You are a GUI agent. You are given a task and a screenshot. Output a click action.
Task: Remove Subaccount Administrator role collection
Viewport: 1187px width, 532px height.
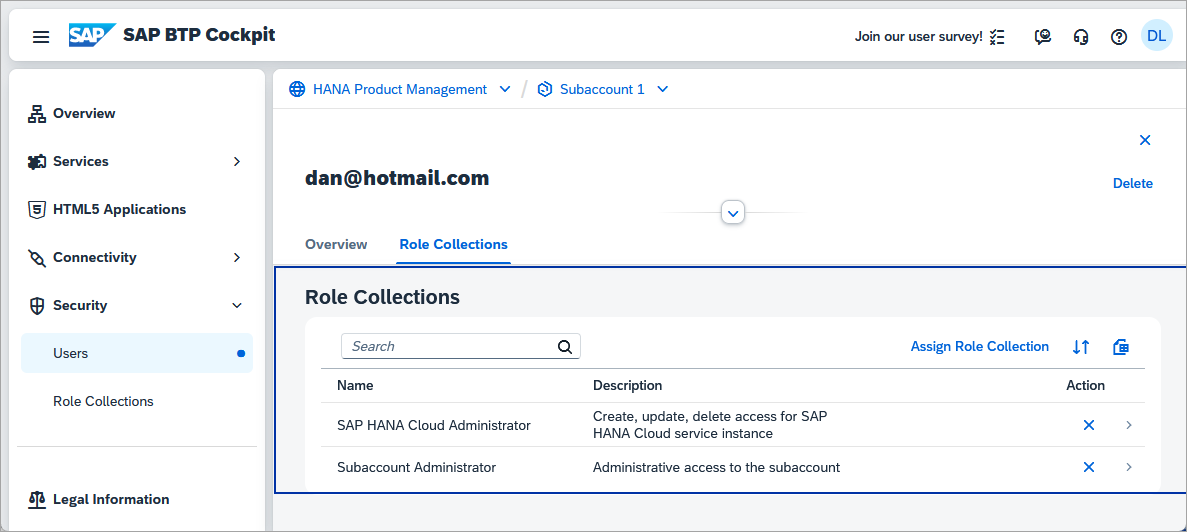1089,467
